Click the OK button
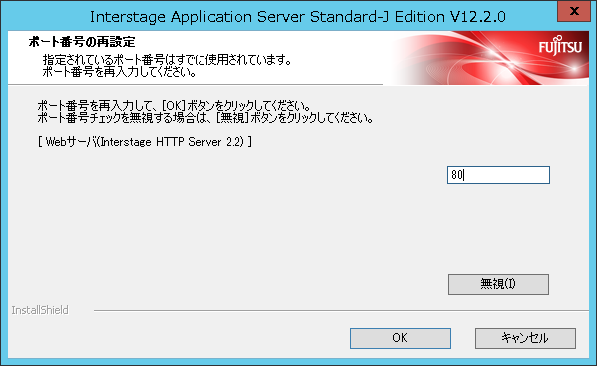Screen dimensions: 597x366 400,338
